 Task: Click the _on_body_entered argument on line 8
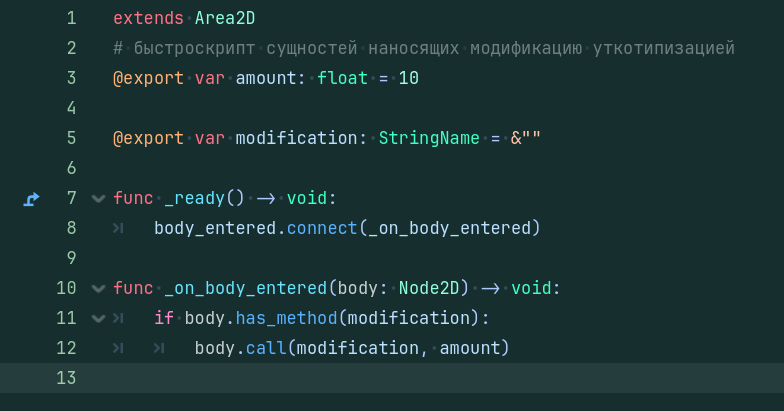(x=450, y=228)
